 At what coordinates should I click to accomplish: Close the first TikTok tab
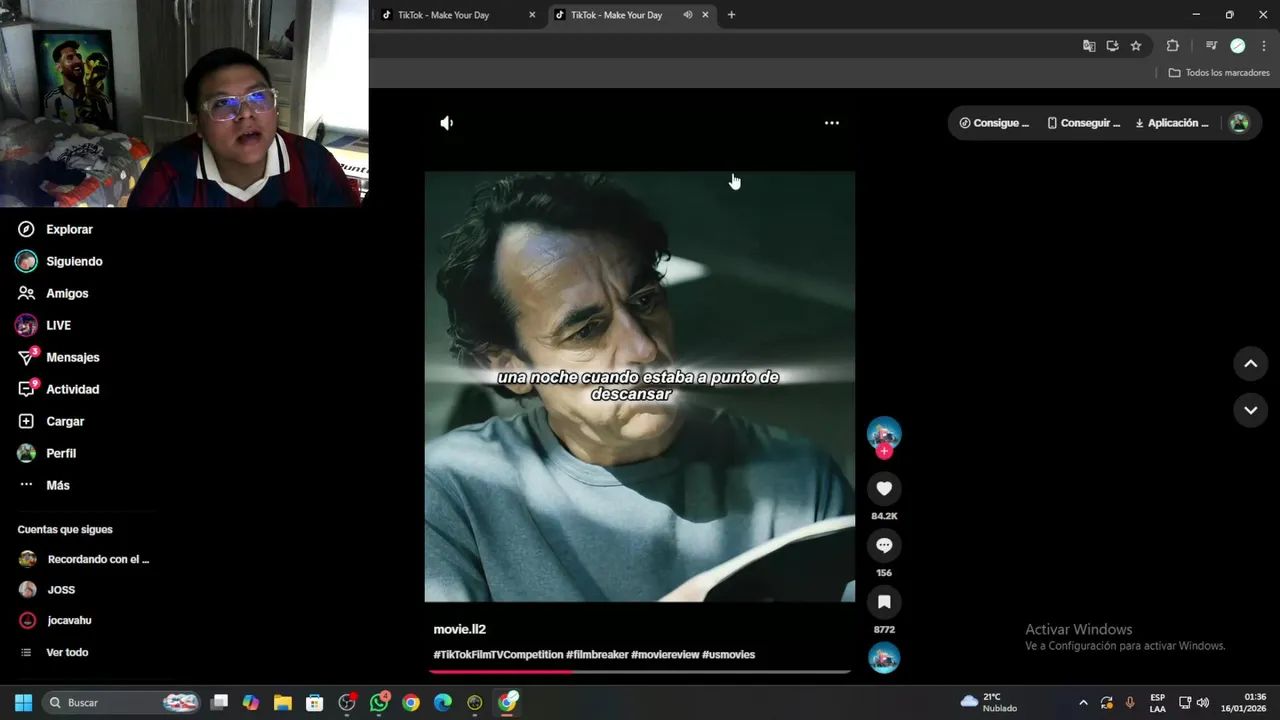[532, 15]
